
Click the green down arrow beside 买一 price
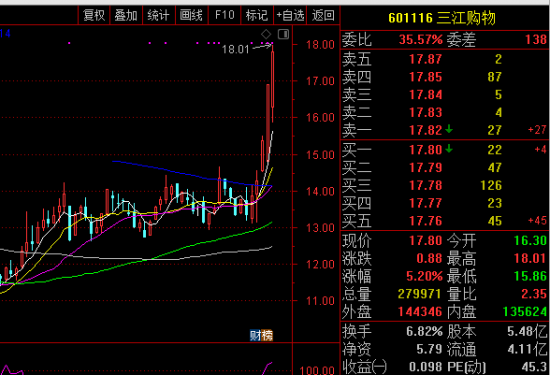click(449, 149)
